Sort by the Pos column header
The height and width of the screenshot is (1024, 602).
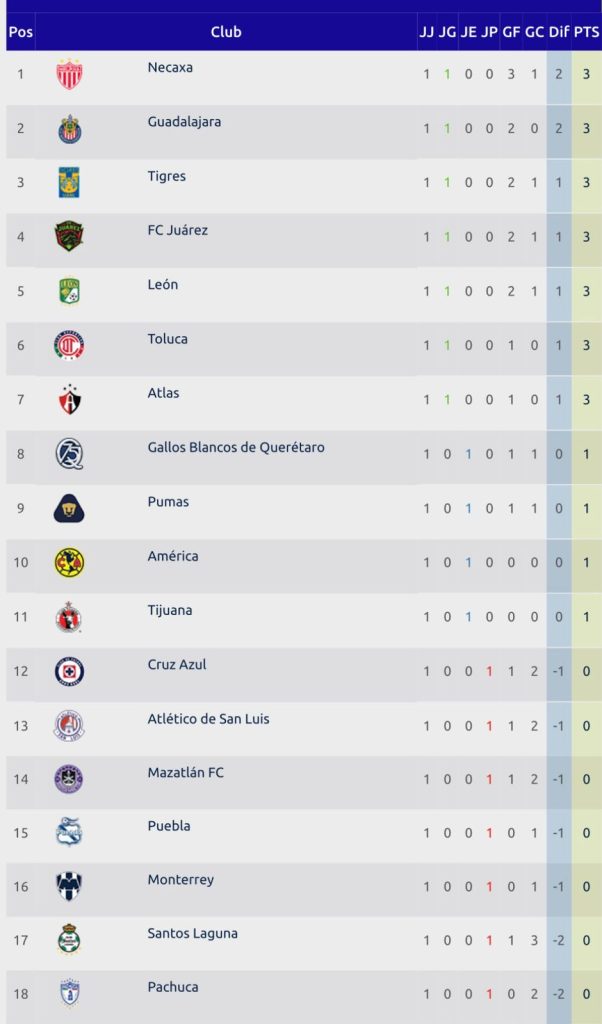click(20, 32)
